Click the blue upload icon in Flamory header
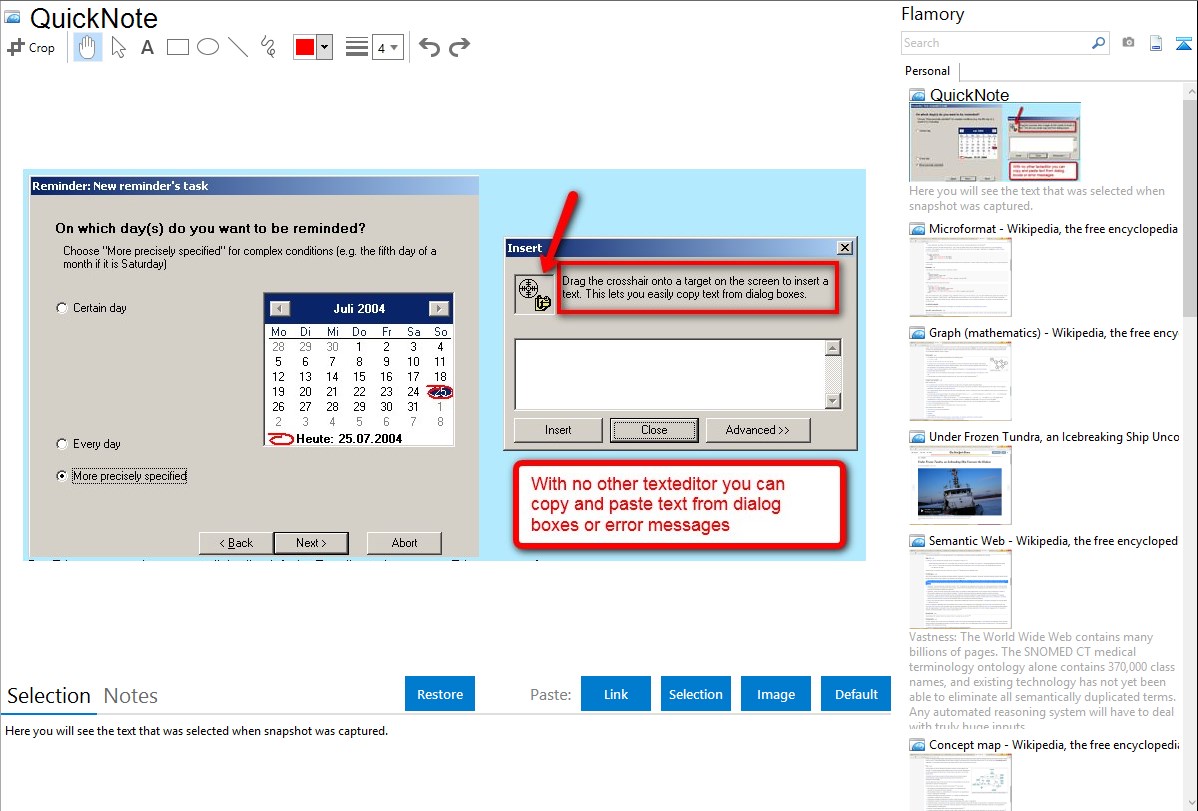 point(1183,43)
